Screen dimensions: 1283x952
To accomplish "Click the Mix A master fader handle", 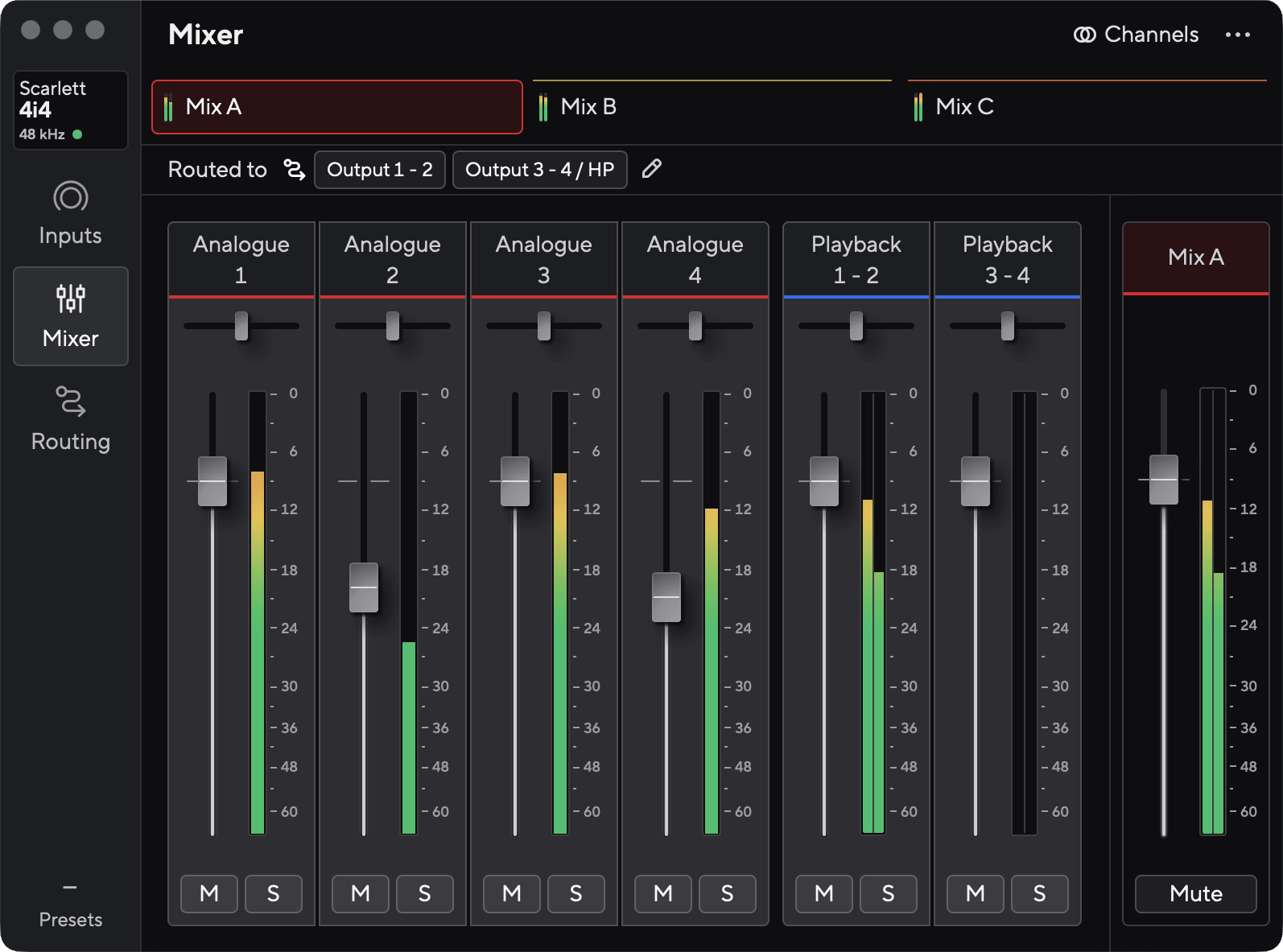I will coord(1164,480).
